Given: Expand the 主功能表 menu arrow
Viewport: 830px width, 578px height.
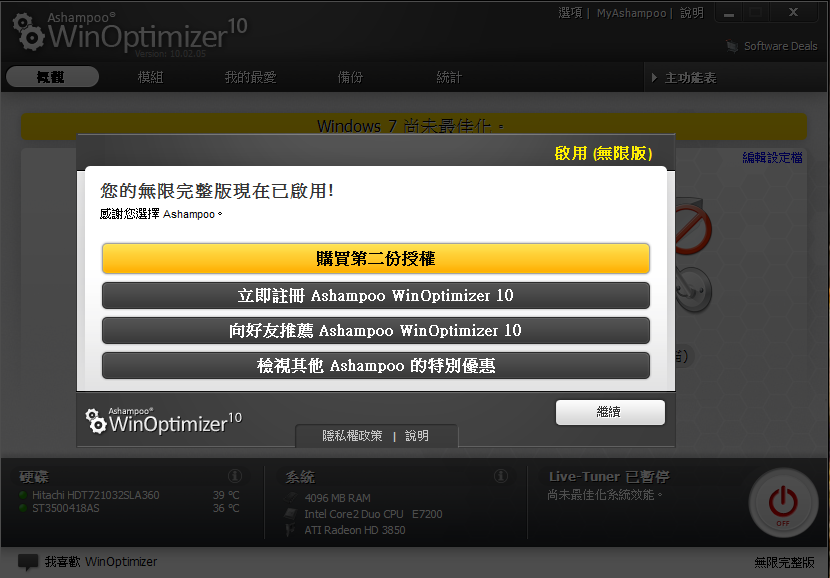Looking at the screenshot, I should (x=654, y=78).
